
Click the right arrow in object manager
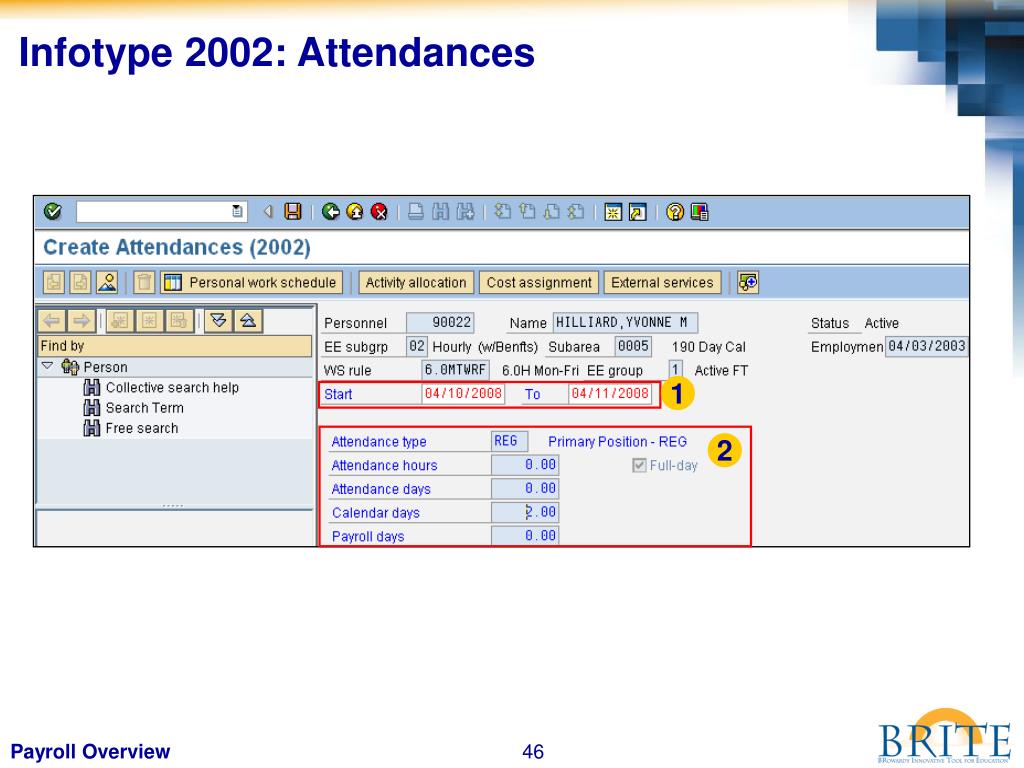pos(82,321)
